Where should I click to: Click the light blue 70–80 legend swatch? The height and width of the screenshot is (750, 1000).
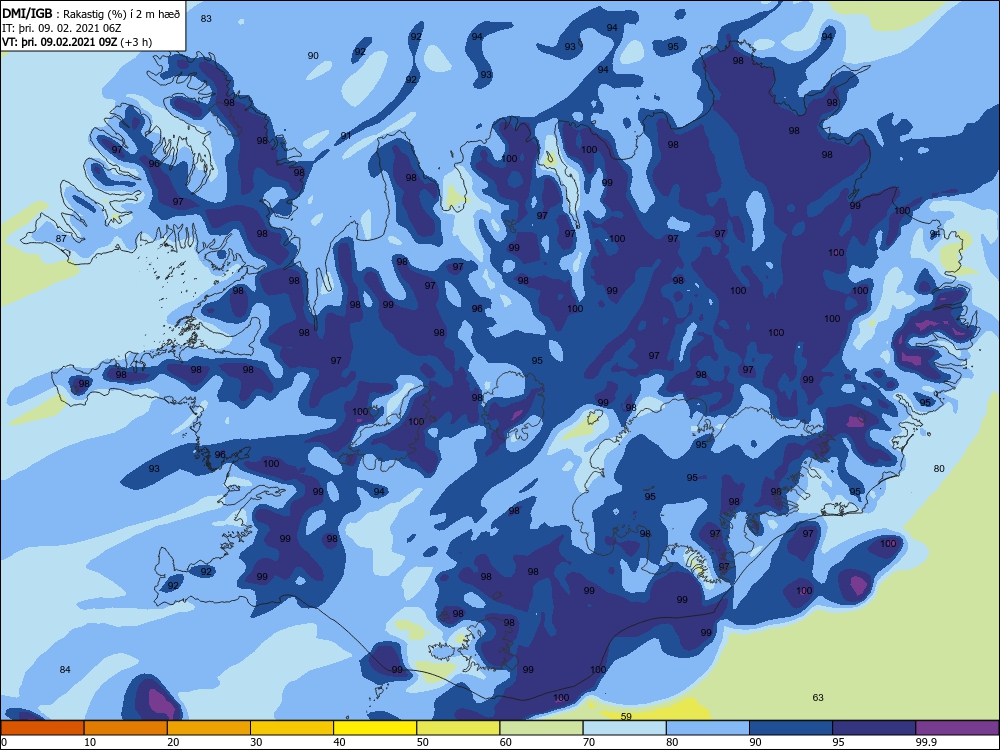(x=624, y=728)
